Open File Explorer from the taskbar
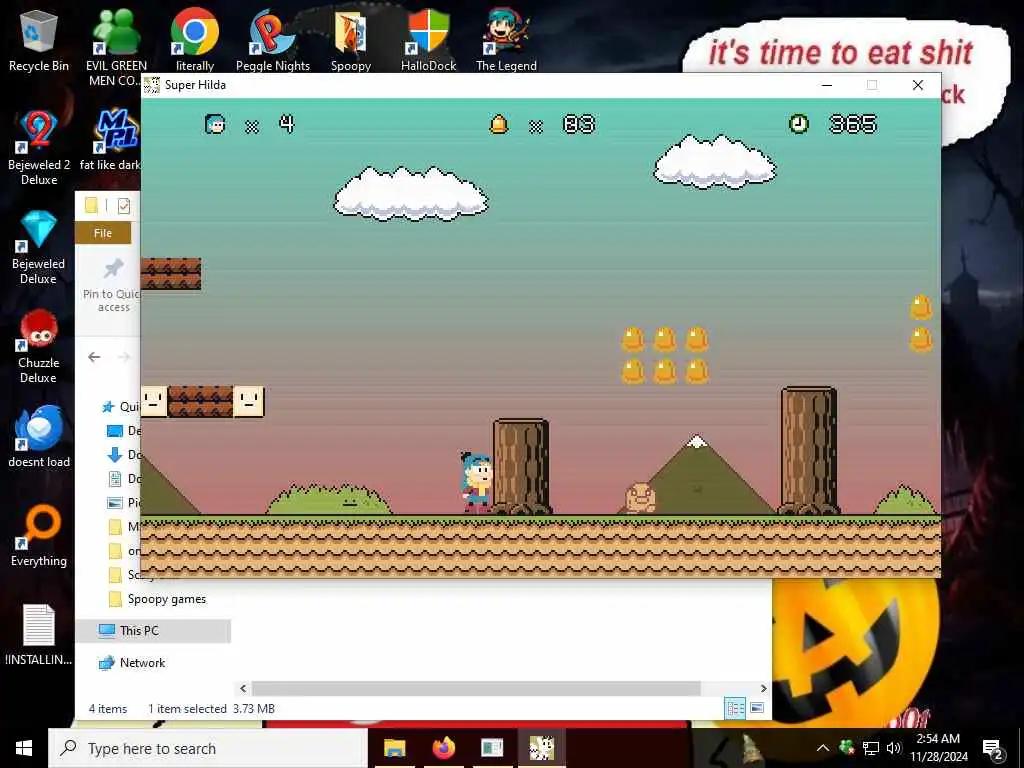Screen dimensions: 1024x768 394,748
